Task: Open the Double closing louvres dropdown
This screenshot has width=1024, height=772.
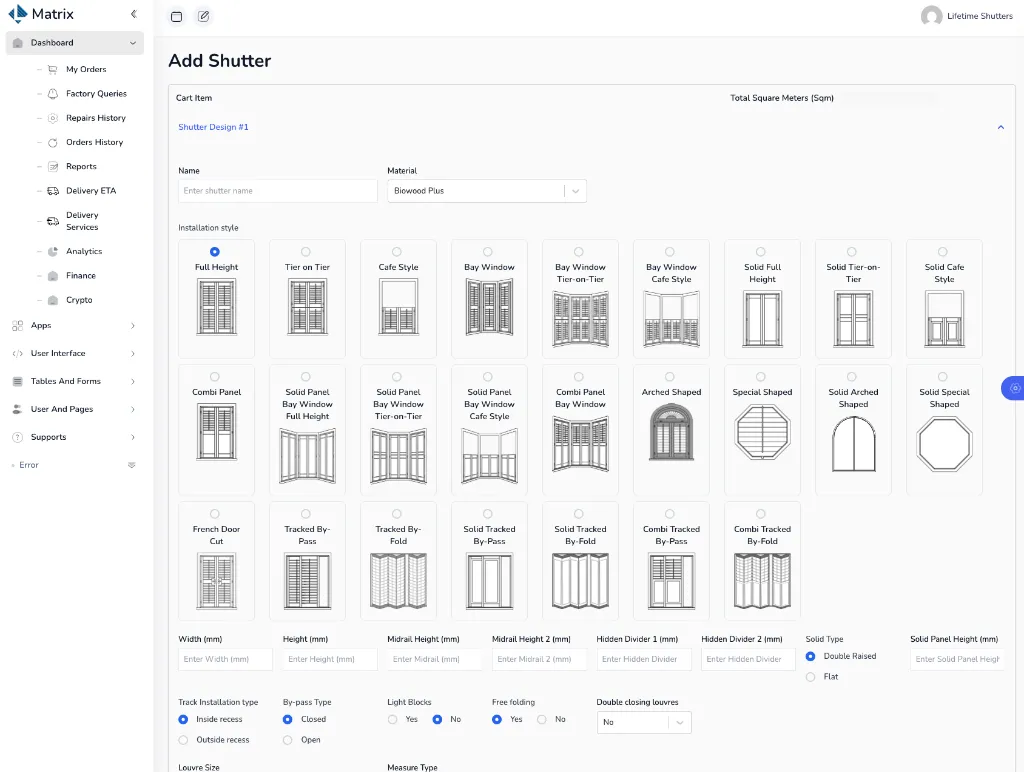Action: click(x=644, y=722)
